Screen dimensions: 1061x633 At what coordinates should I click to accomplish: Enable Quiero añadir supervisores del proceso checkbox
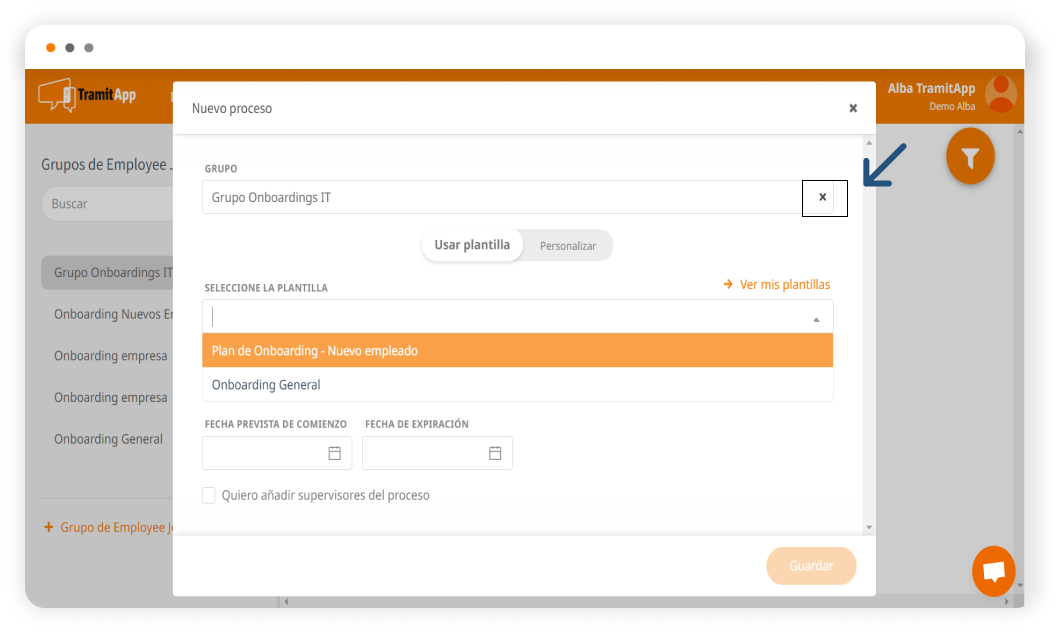[209, 495]
